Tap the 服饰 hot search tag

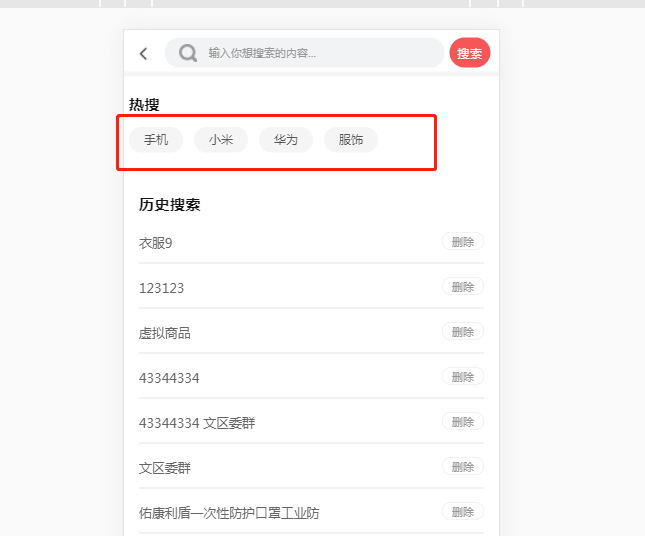click(351, 140)
